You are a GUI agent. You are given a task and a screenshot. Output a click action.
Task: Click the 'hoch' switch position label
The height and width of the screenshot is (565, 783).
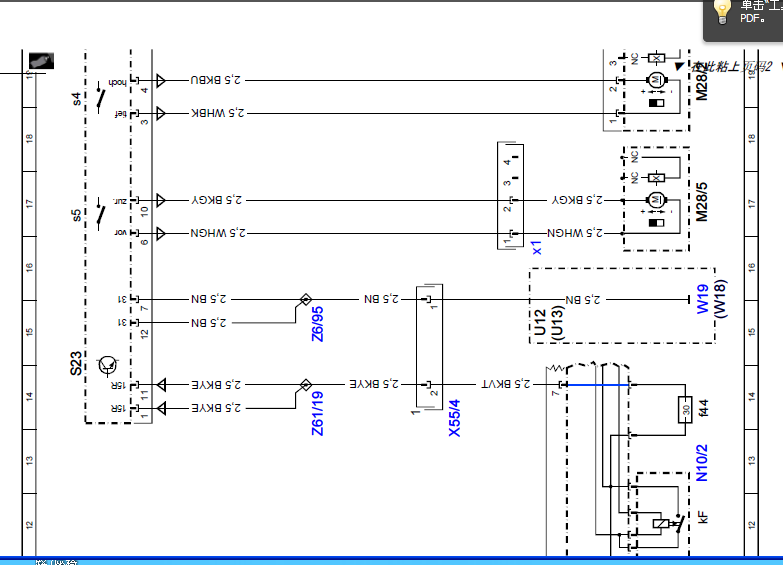pos(117,82)
